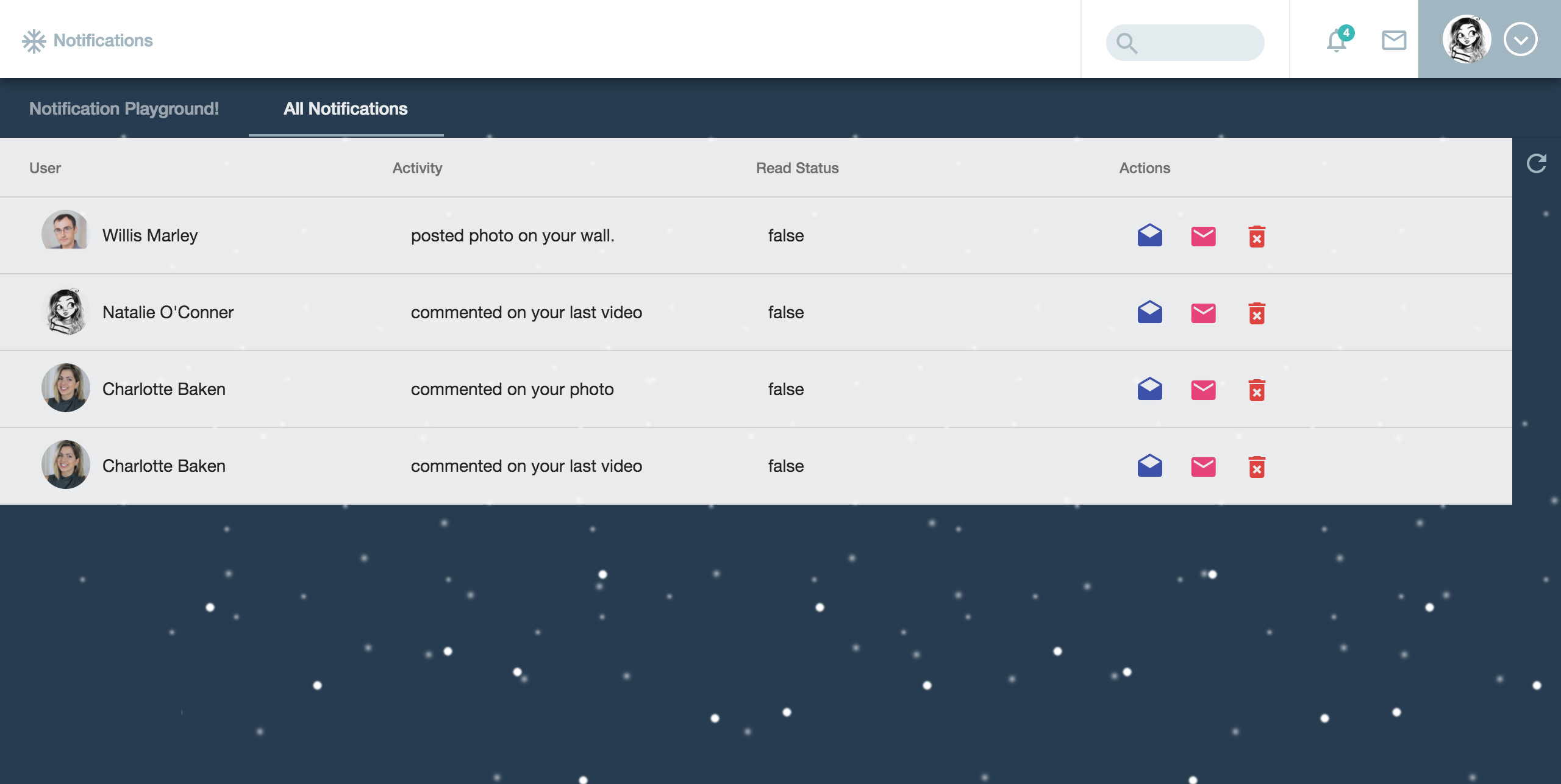Viewport: 1561px width, 784px height.
Task: Expand the user profile dropdown chevron
Action: (x=1521, y=40)
